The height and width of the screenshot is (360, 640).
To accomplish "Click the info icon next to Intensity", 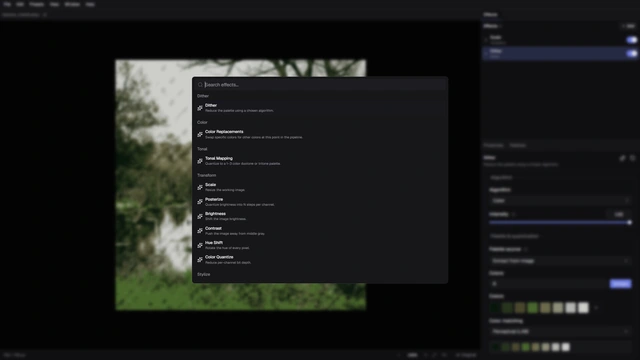I will tap(513, 214).
